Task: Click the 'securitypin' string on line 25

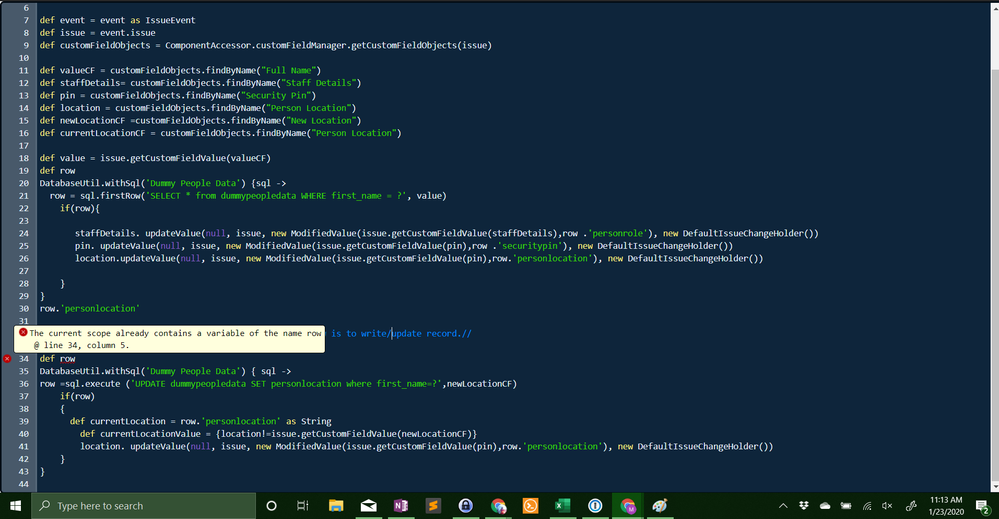Action: click(x=532, y=246)
